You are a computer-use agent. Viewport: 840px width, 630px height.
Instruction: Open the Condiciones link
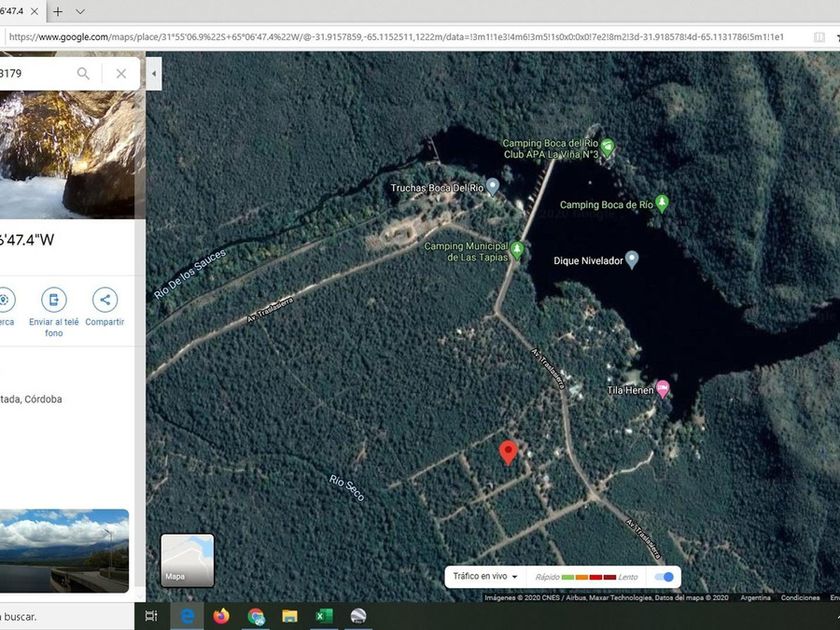[x=800, y=598]
